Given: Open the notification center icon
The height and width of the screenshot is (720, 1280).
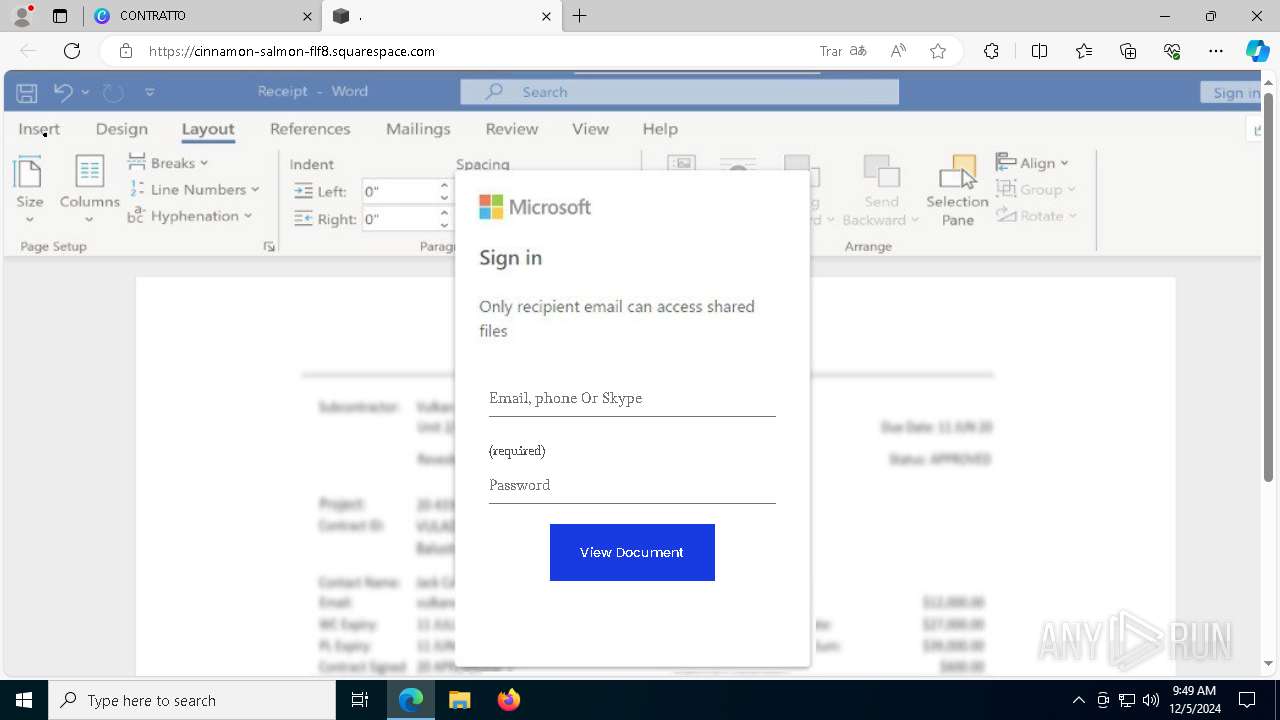Looking at the screenshot, I should coord(1247,700).
